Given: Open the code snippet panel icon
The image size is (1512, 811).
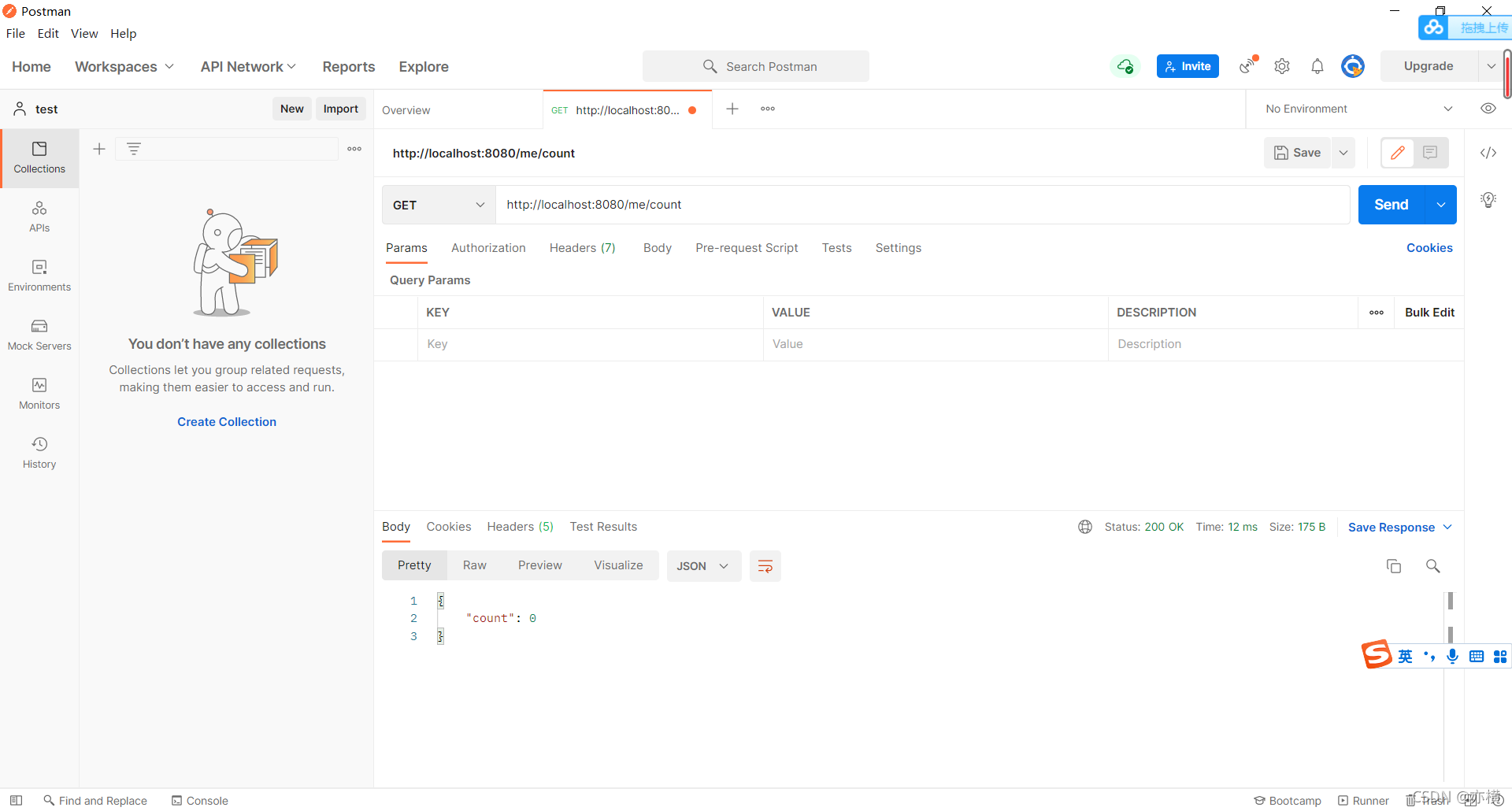Looking at the screenshot, I should (x=1488, y=153).
